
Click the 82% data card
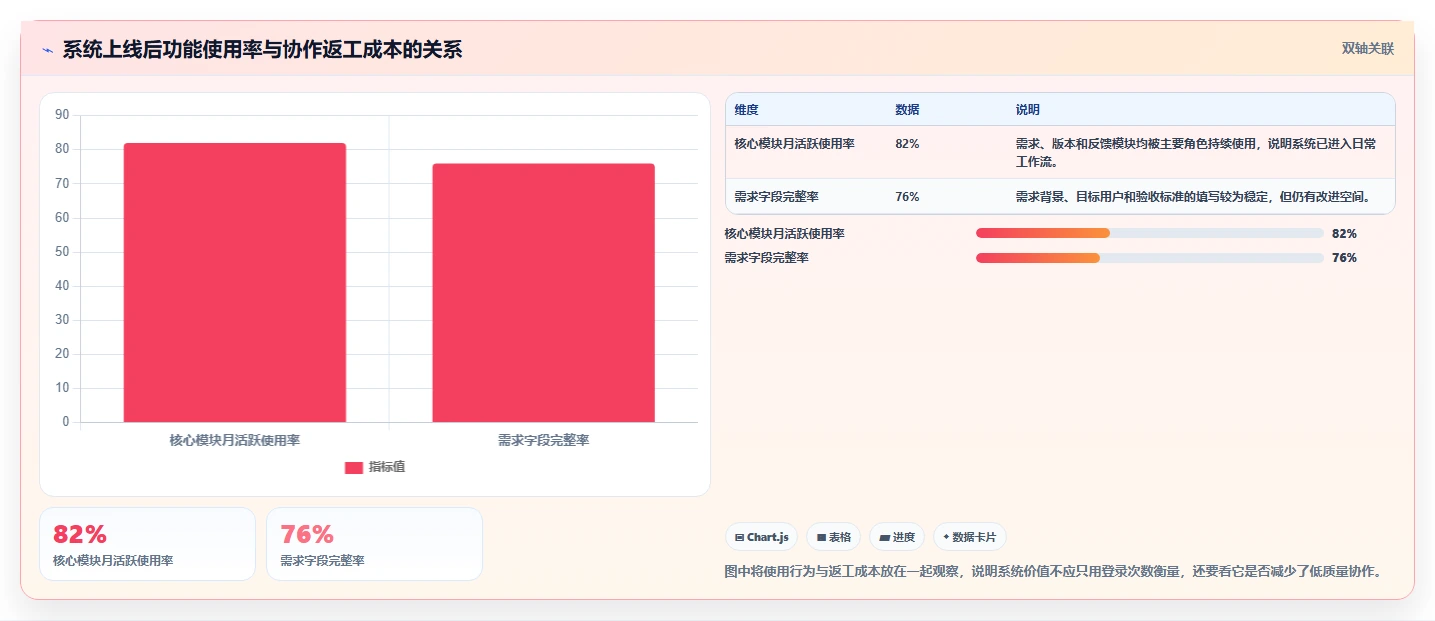[148, 544]
